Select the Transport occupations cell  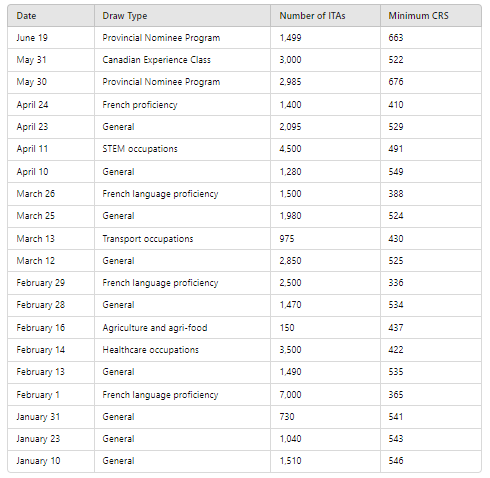pyautogui.click(x=182, y=239)
